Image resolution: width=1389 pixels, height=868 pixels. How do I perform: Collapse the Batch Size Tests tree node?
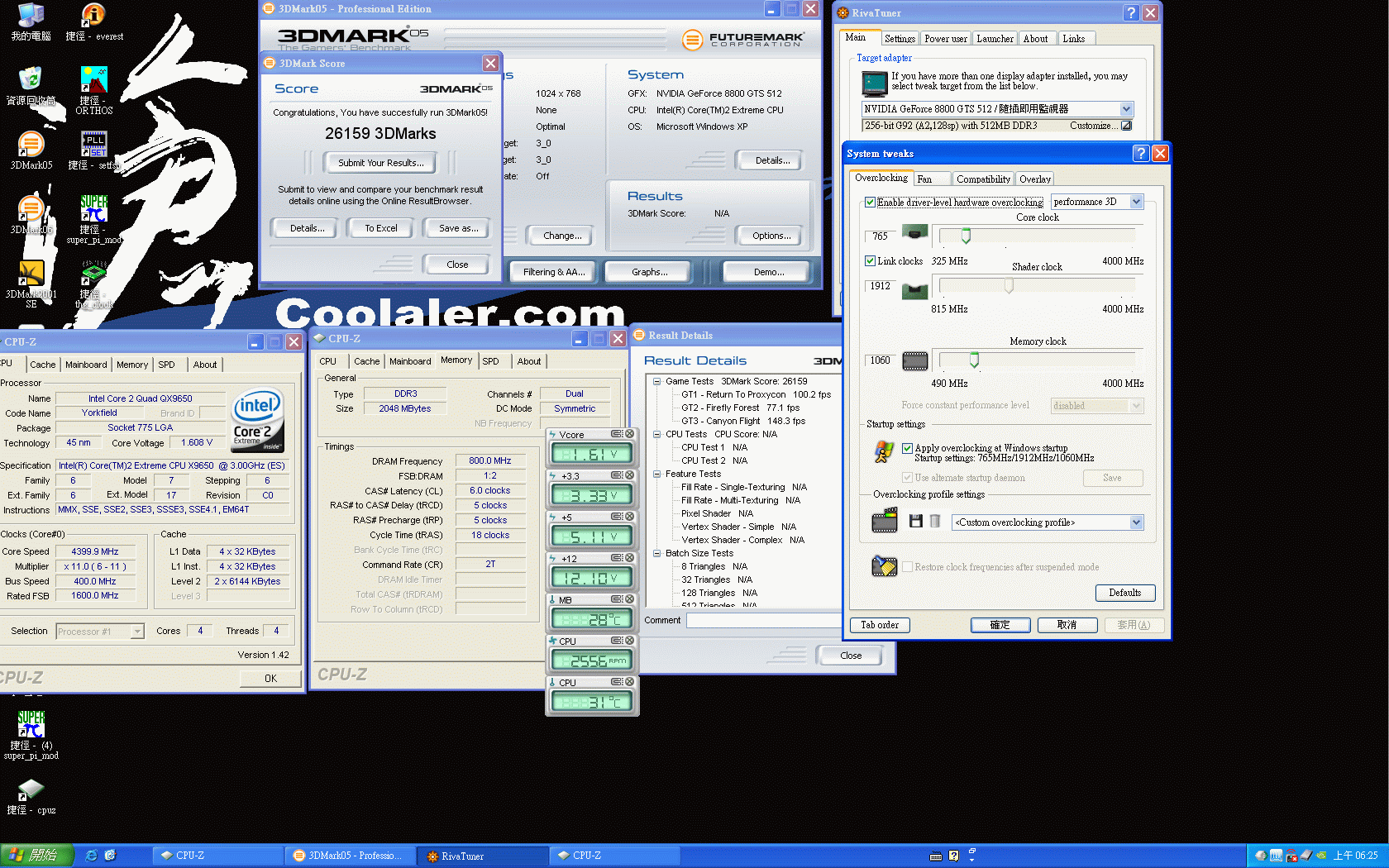656,554
